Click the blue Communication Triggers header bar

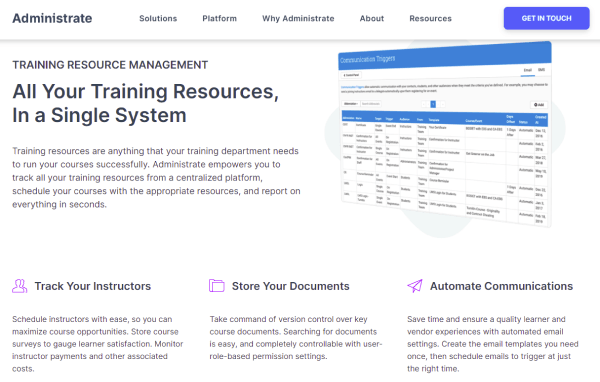coord(445,57)
